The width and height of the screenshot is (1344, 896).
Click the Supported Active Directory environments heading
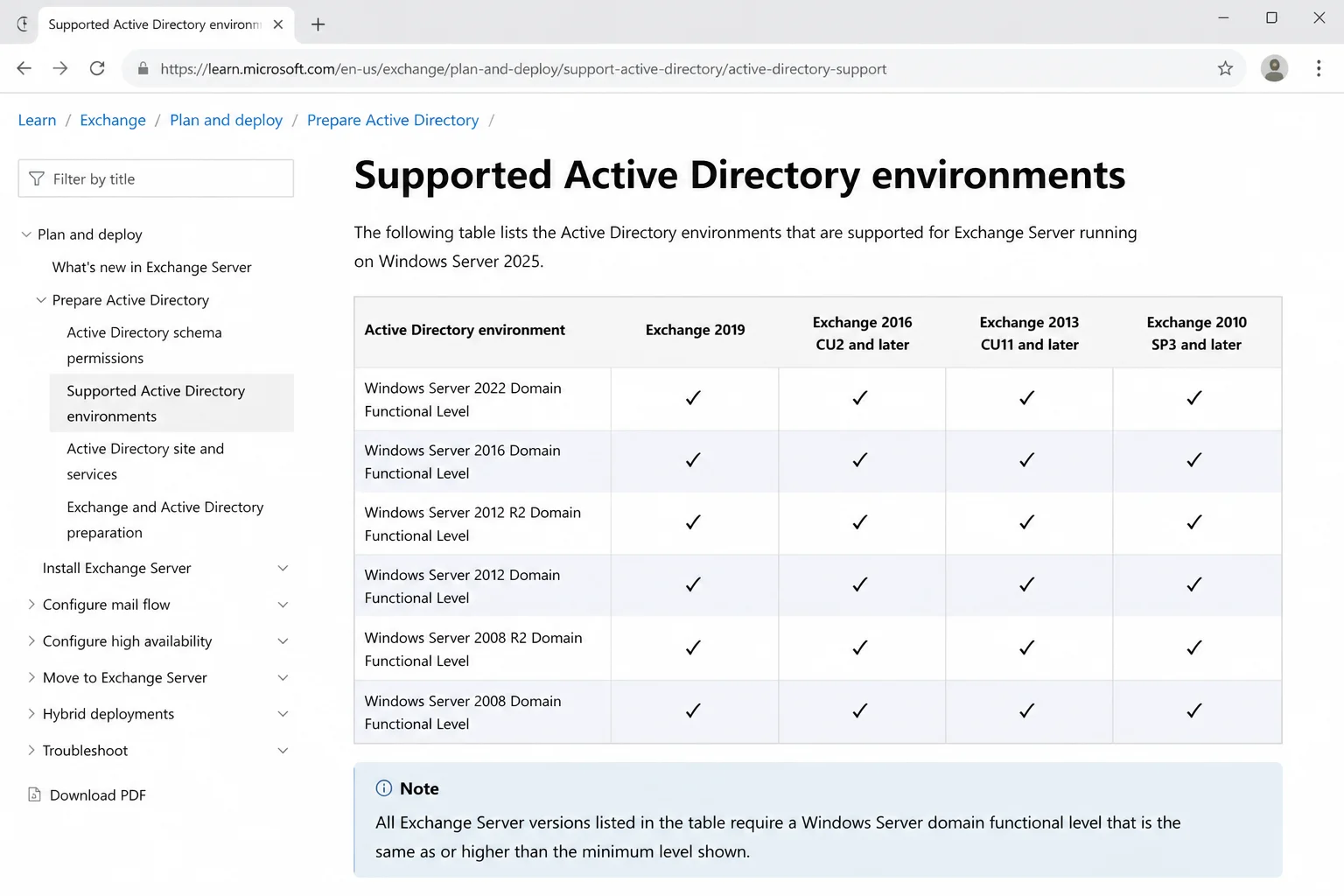[x=739, y=175]
